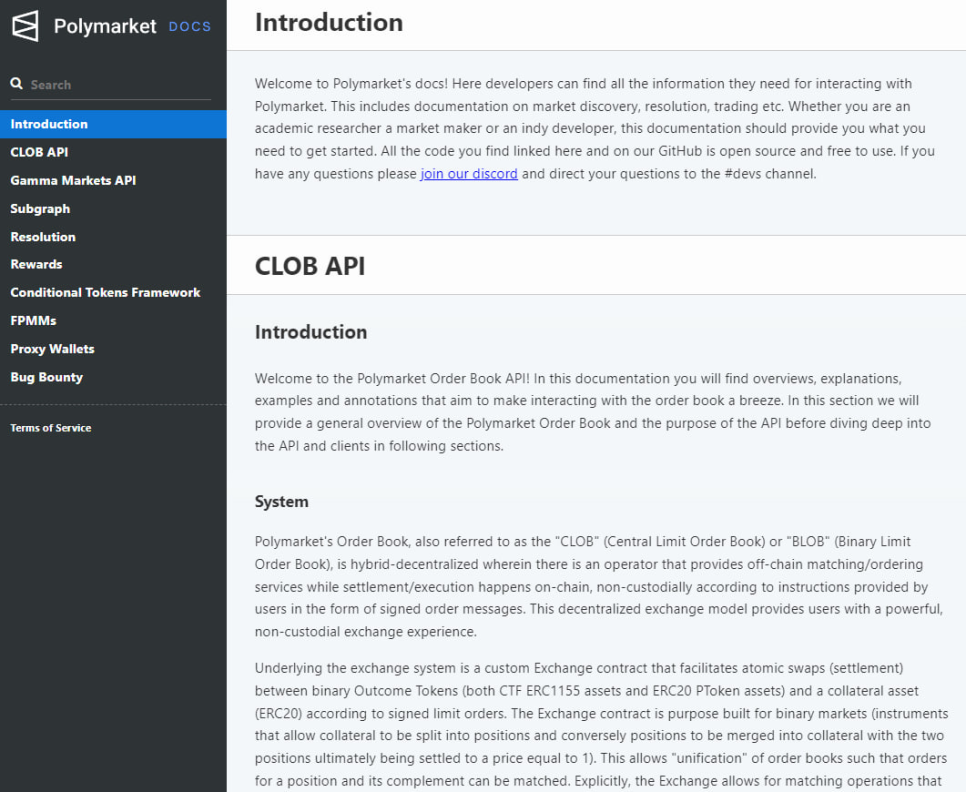
Task: Open Bug Bounty section
Action: [x=113, y=378]
